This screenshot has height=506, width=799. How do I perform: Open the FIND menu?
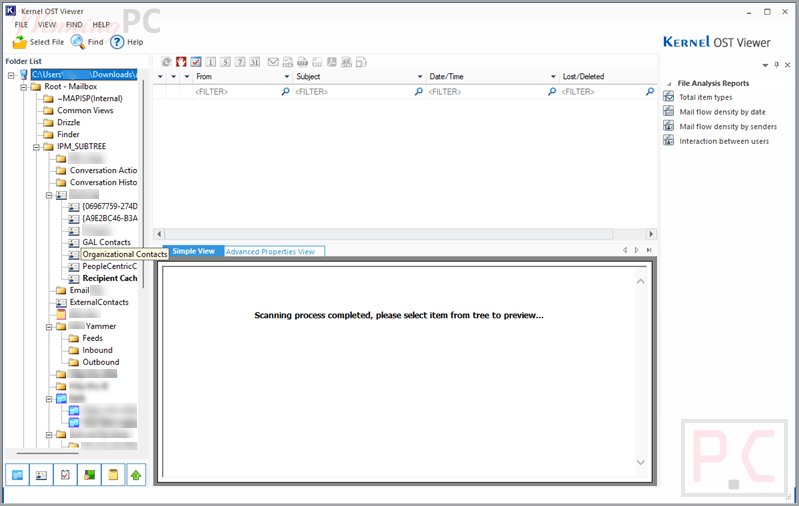tap(74, 24)
